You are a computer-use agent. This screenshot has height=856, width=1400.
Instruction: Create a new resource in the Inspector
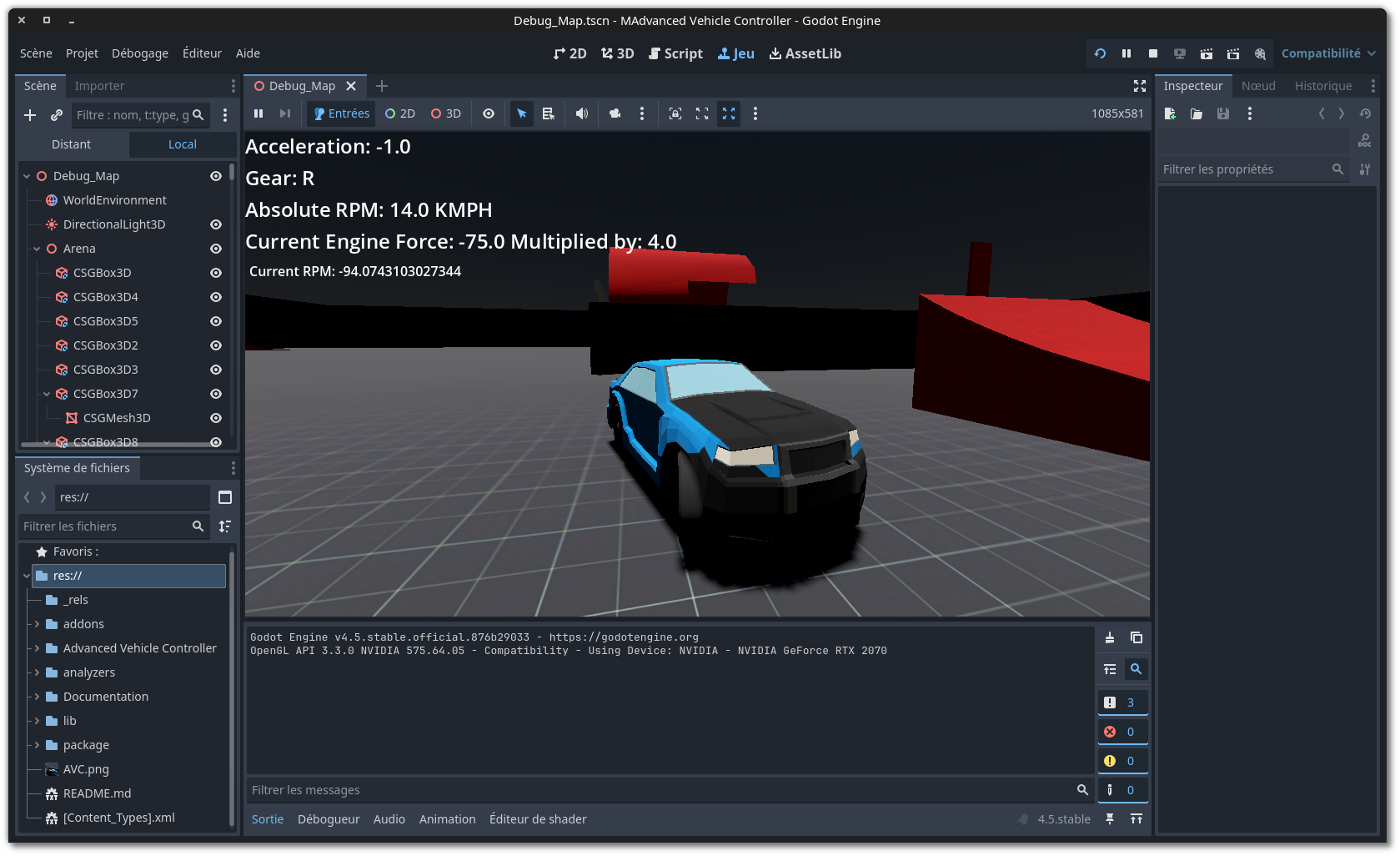[1169, 113]
